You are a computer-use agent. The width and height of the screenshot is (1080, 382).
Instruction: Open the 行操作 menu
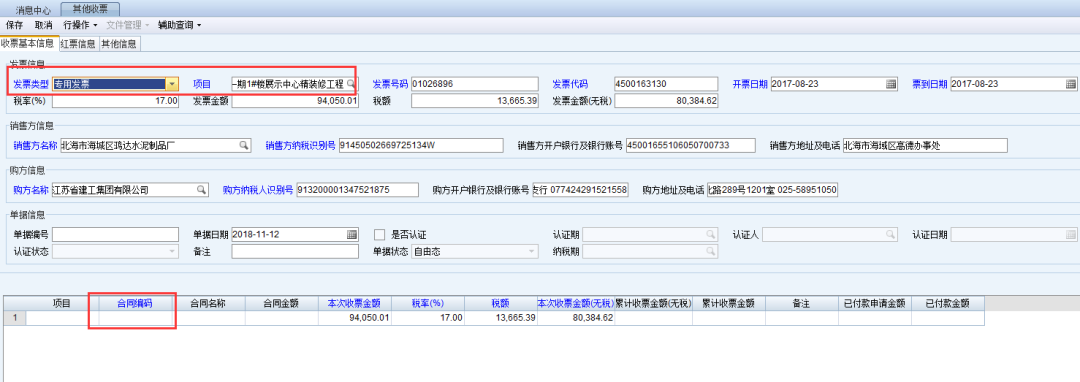80,25
